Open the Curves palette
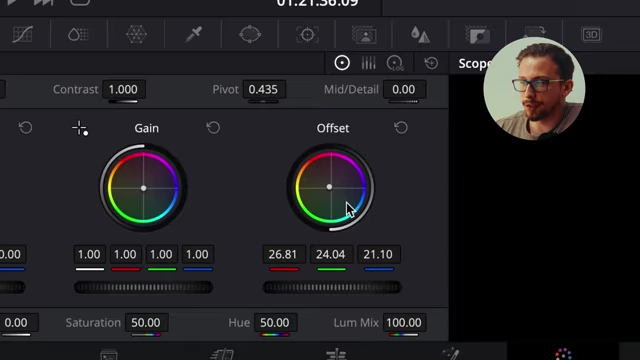Viewport: 640px width, 360px height. [22, 34]
